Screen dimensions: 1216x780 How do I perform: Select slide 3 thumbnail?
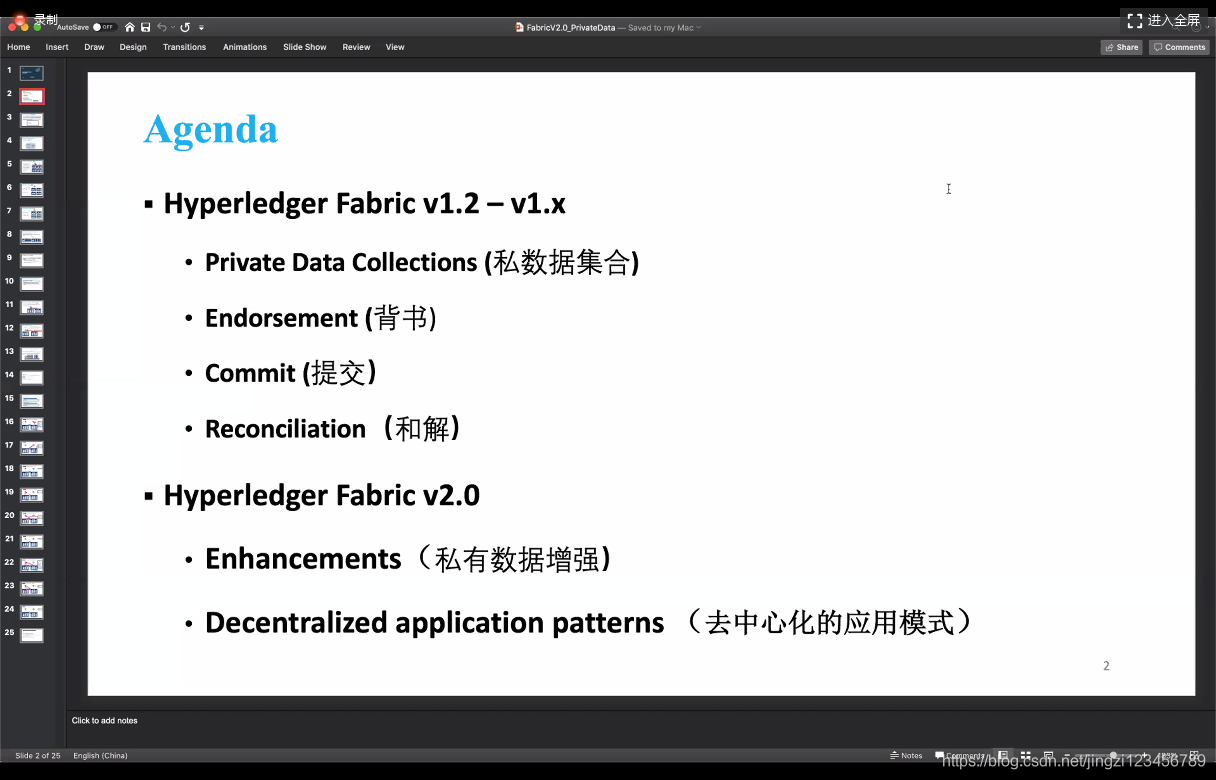coord(32,120)
